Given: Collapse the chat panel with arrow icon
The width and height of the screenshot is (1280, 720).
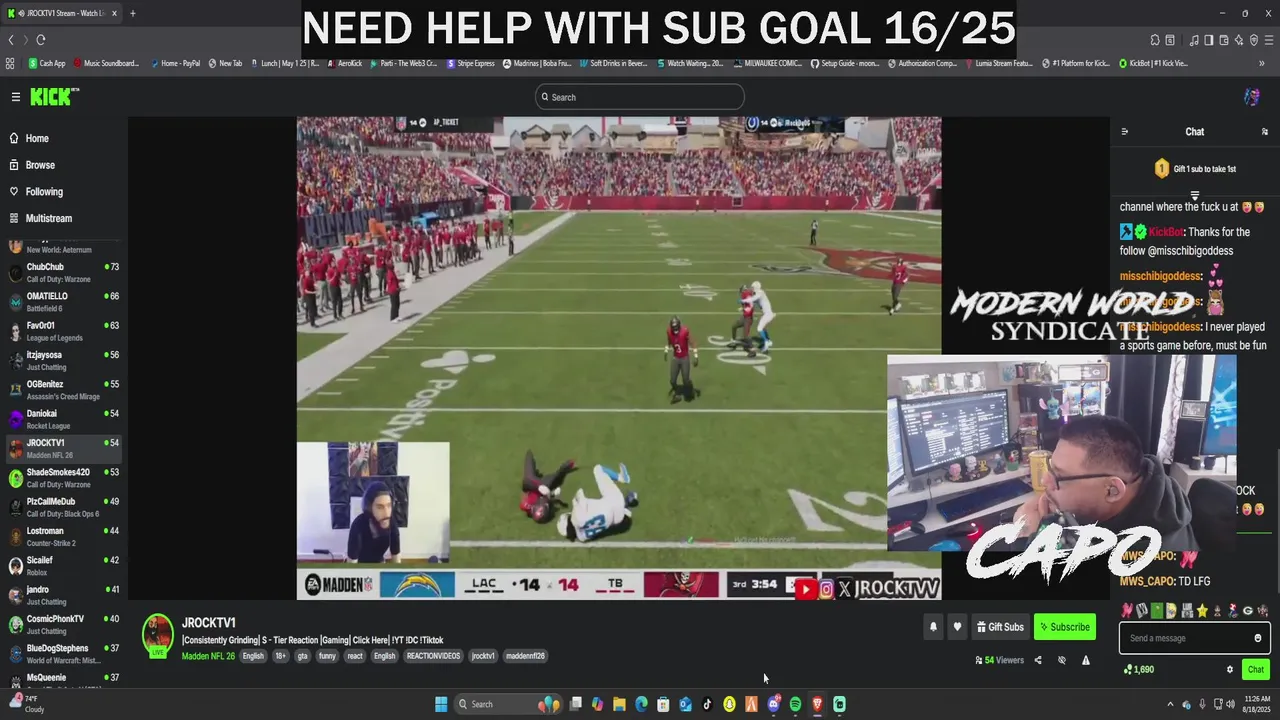Looking at the screenshot, I should click(x=1124, y=132).
